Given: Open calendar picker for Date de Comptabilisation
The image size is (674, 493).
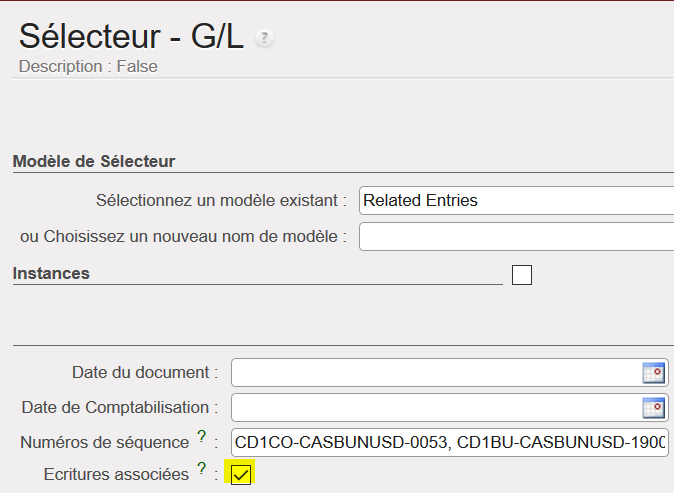Looking at the screenshot, I should pyautogui.click(x=653, y=407).
